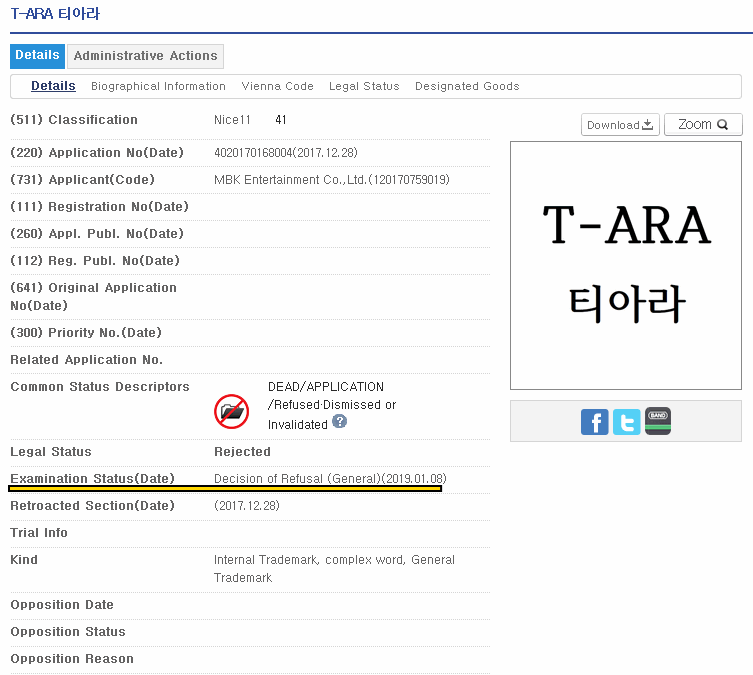Click the T-ARA 티아라 page title
Viewport: 753px width, 675px height.
tap(55, 14)
